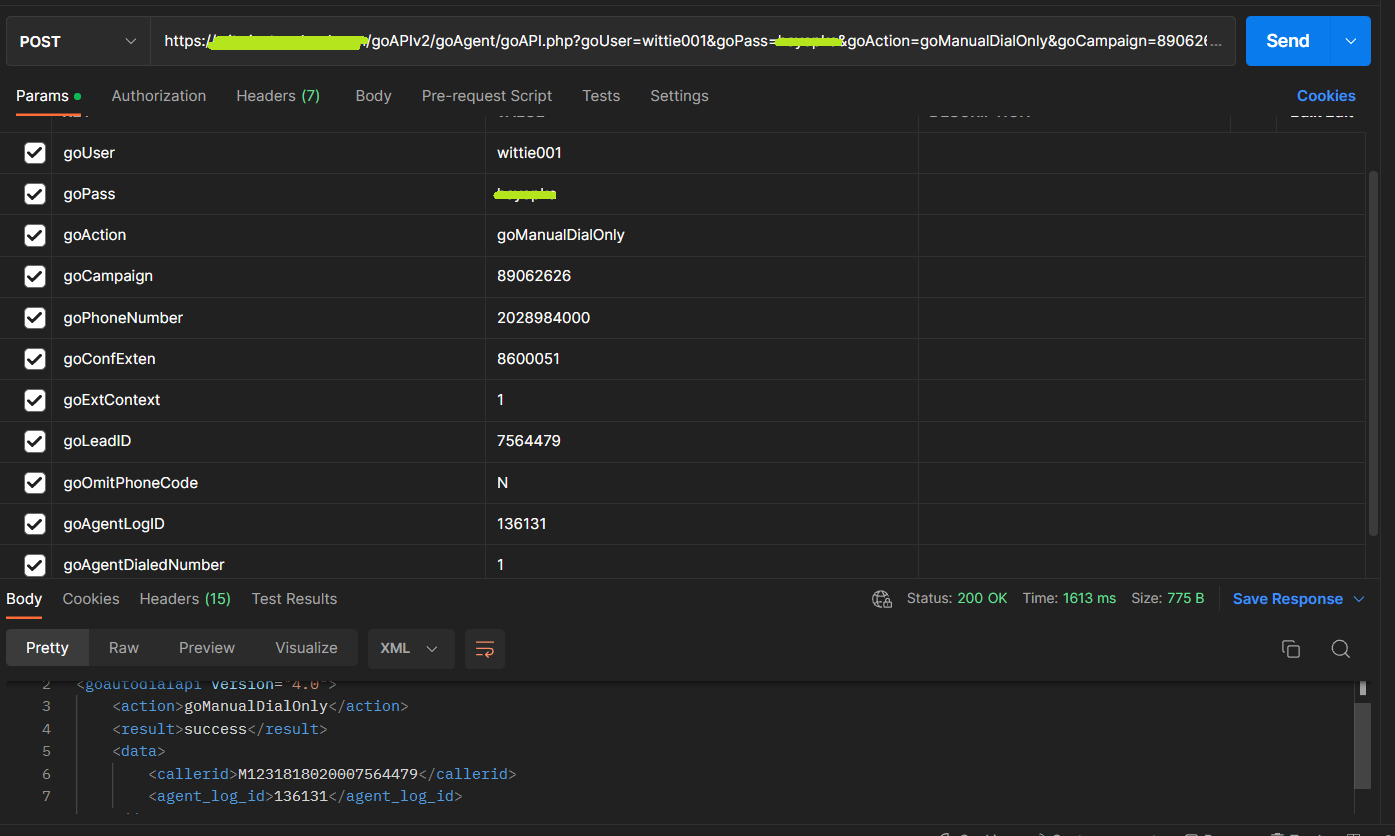Uncheck the goPass parameter checkbox
This screenshot has width=1395, height=836.
point(35,194)
